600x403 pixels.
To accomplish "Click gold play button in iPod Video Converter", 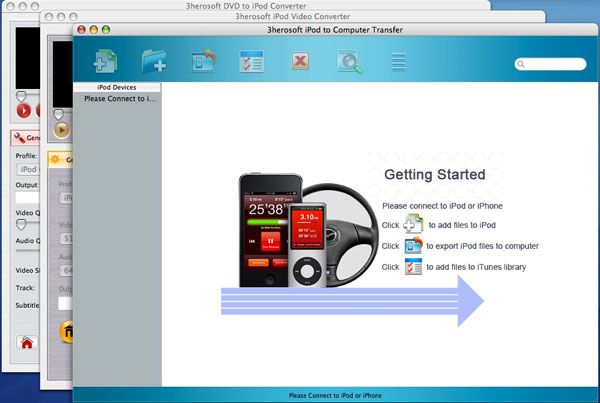I will tap(62, 130).
